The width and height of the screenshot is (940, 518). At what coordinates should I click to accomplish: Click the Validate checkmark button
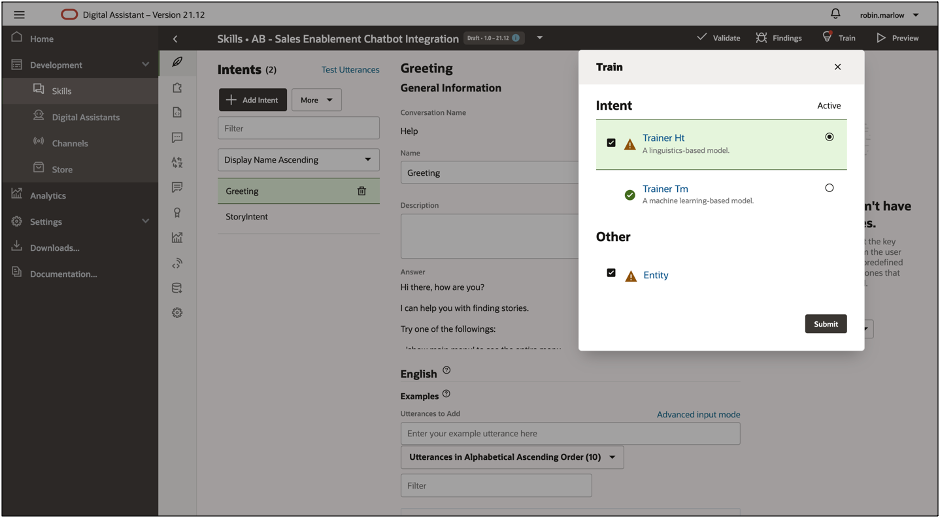pyautogui.click(x=719, y=38)
